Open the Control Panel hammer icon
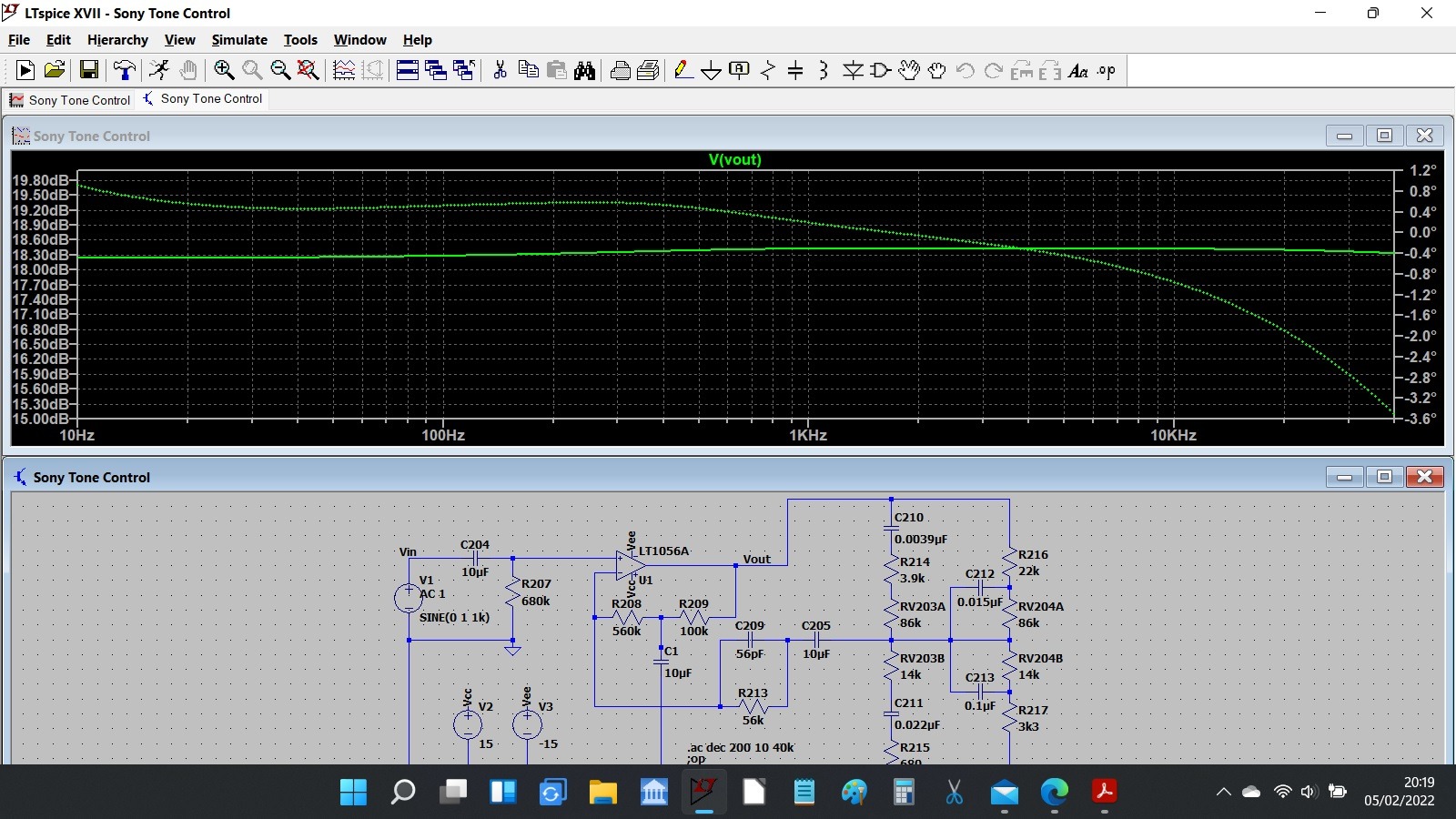This screenshot has width=1456, height=819. 125,70
